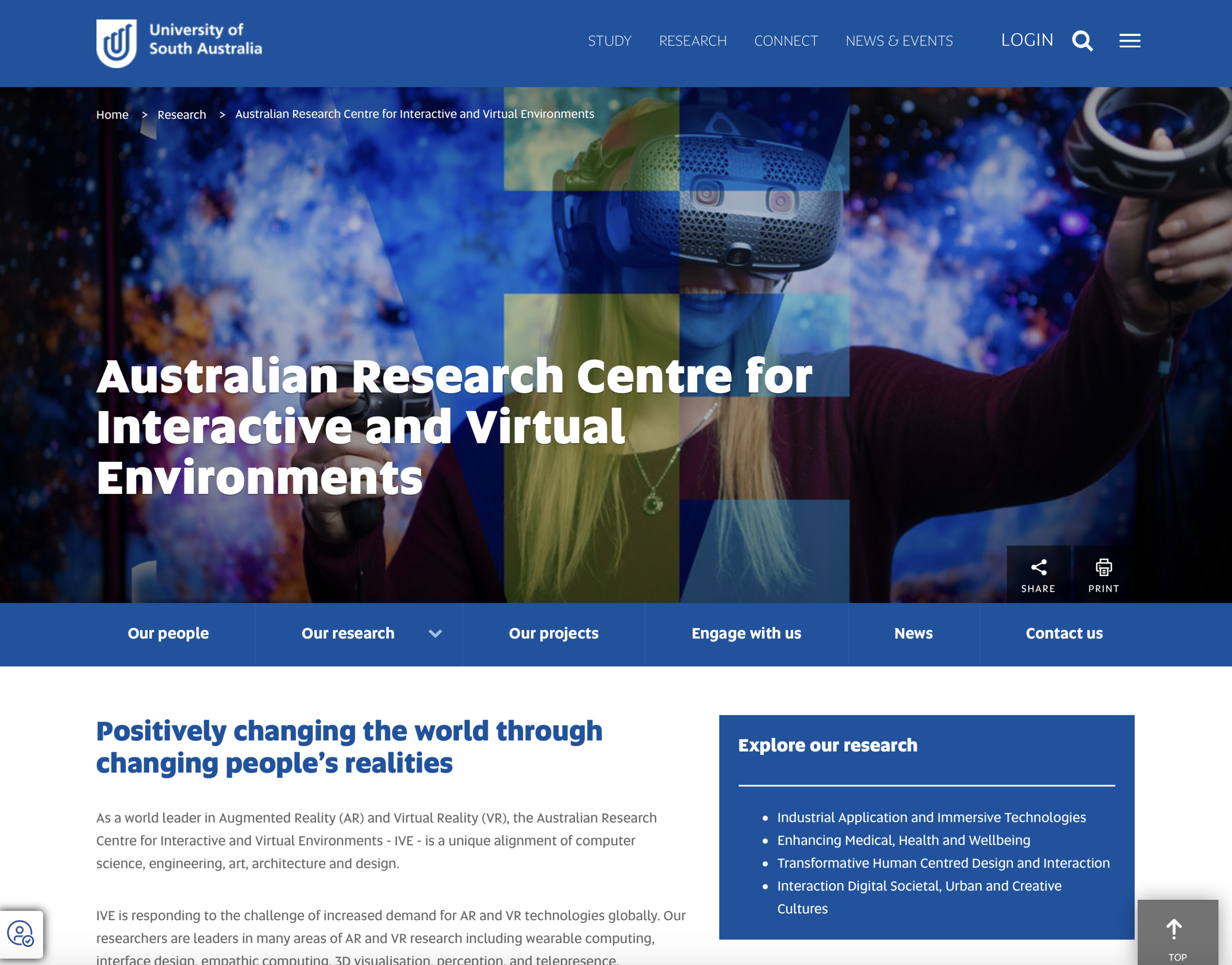This screenshot has width=1232, height=965.
Task: Click the LOGIN link
Action: pos(1027,39)
